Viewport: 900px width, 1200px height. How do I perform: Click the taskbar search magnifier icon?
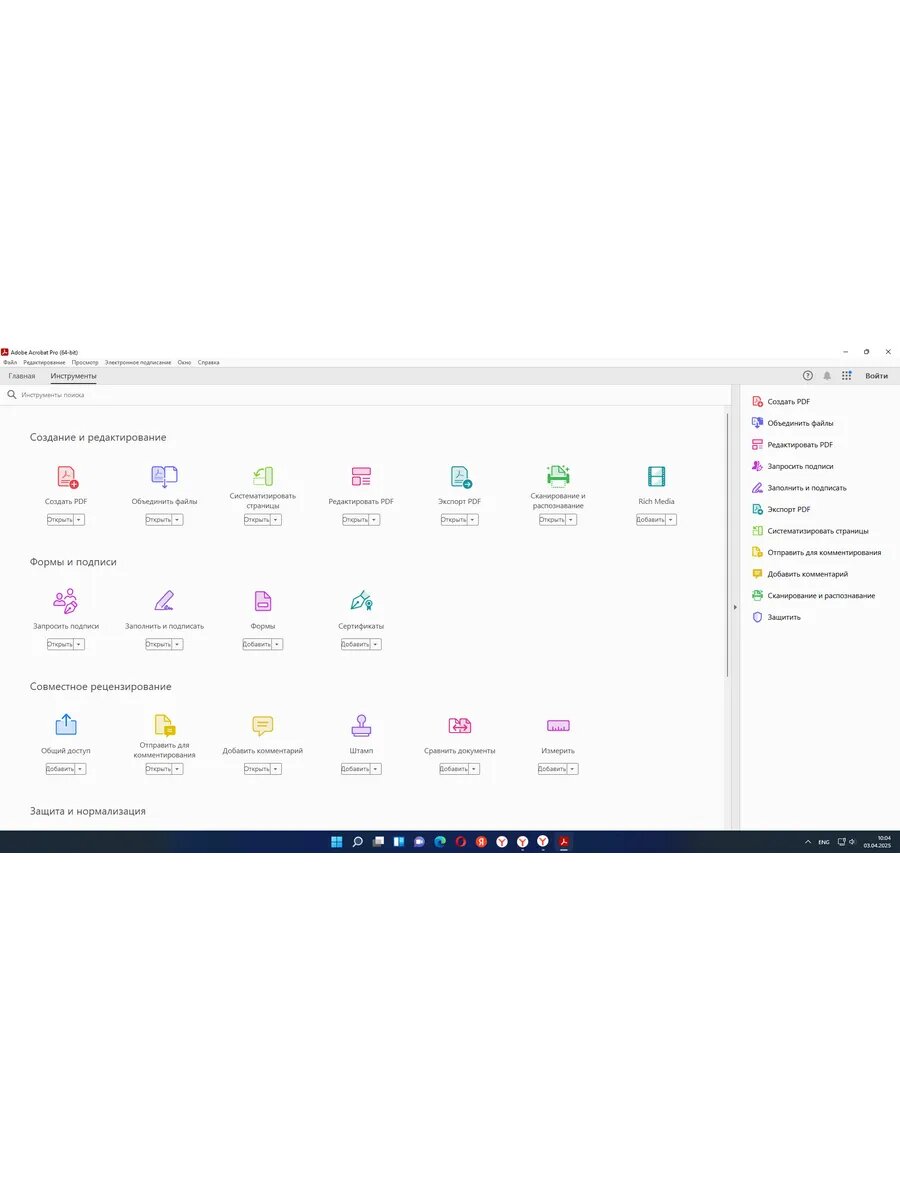coord(357,842)
